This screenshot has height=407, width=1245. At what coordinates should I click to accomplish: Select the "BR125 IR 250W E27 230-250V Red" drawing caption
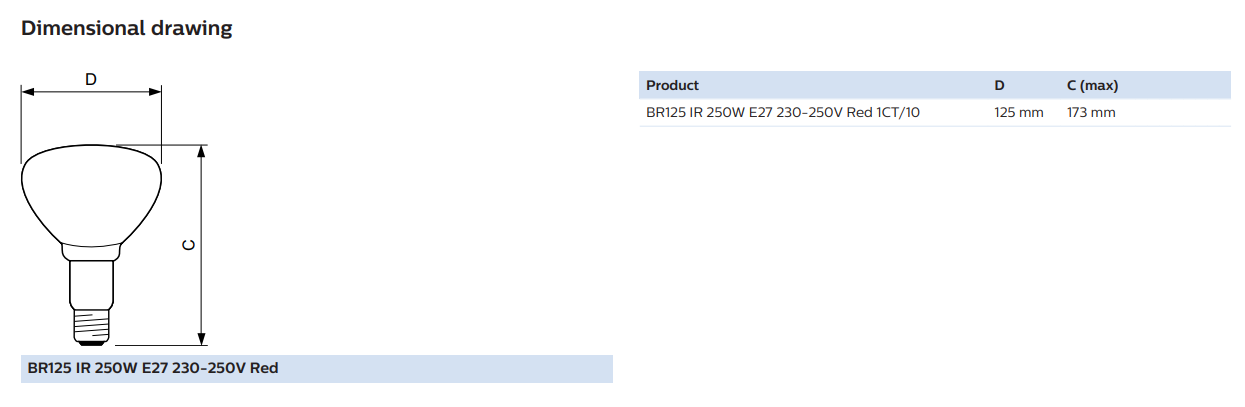pos(152,369)
